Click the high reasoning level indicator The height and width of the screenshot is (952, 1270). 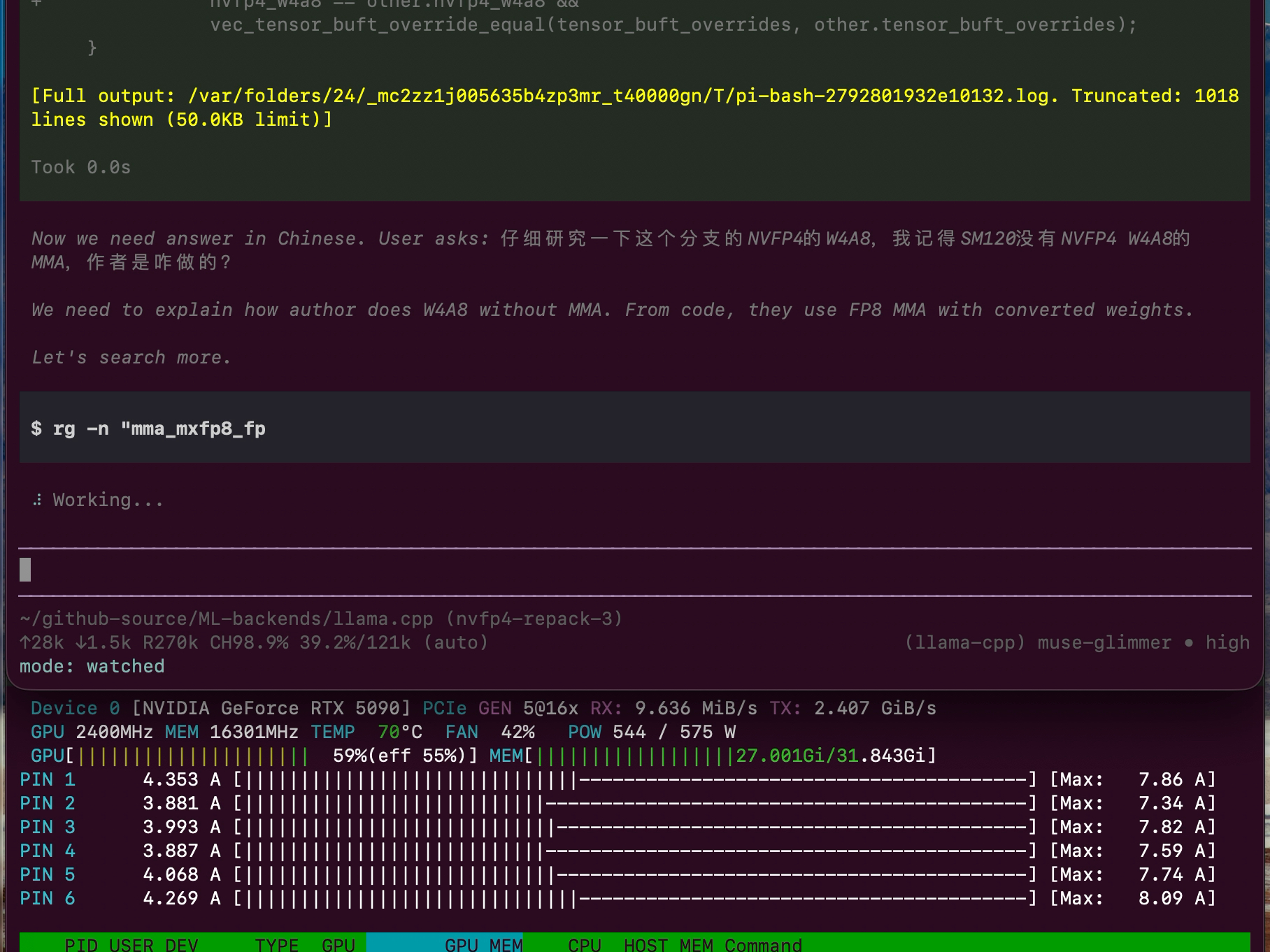pyautogui.click(x=1227, y=642)
